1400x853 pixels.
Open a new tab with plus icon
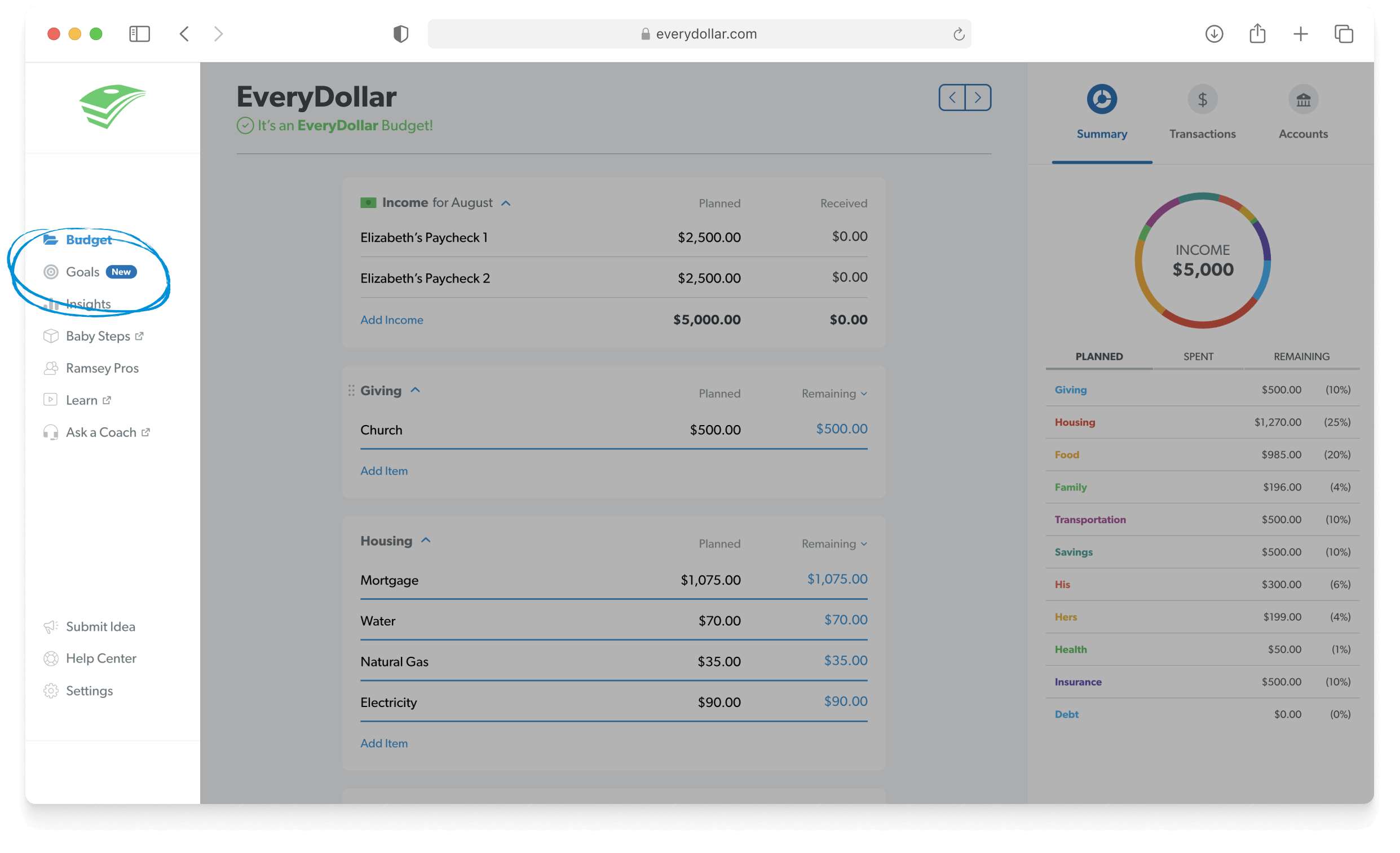(1300, 34)
